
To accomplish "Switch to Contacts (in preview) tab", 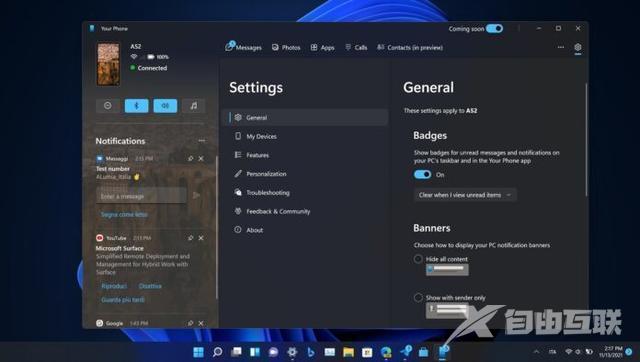I will pyautogui.click(x=410, y=47).
